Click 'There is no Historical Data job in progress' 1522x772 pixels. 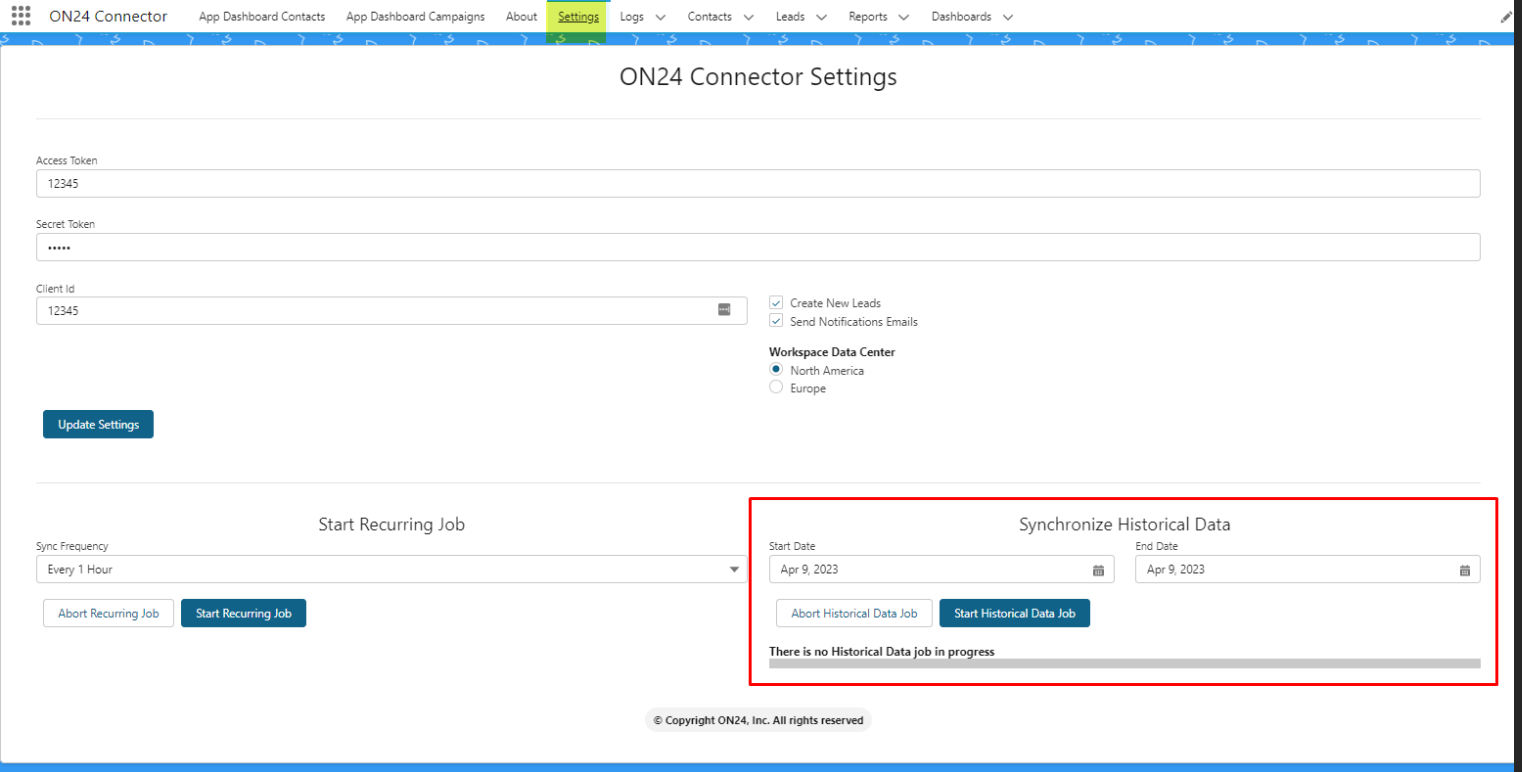tap(882, 652)
